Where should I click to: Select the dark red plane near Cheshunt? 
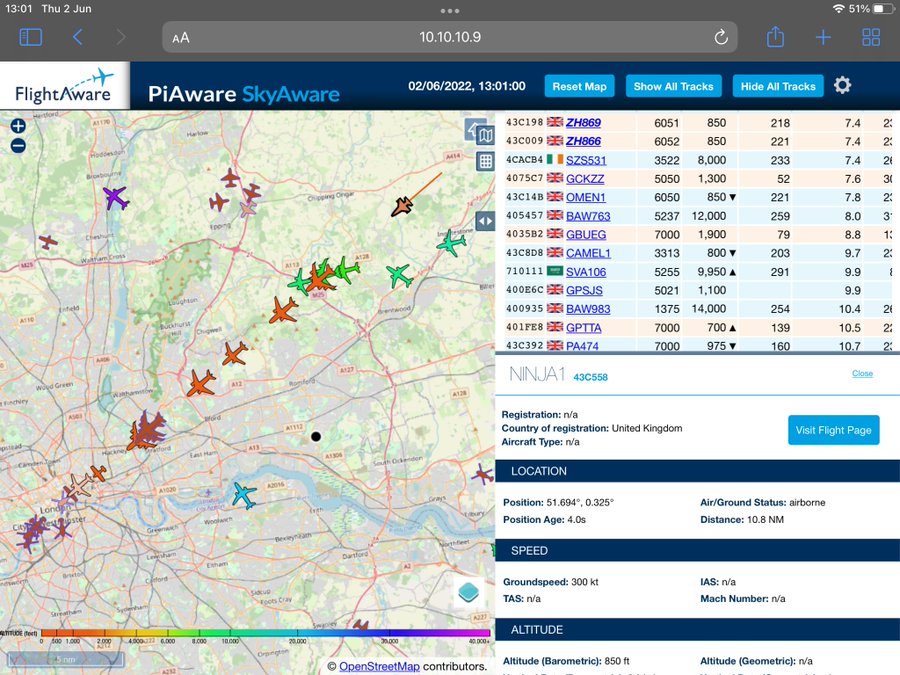tap(48, 242)
